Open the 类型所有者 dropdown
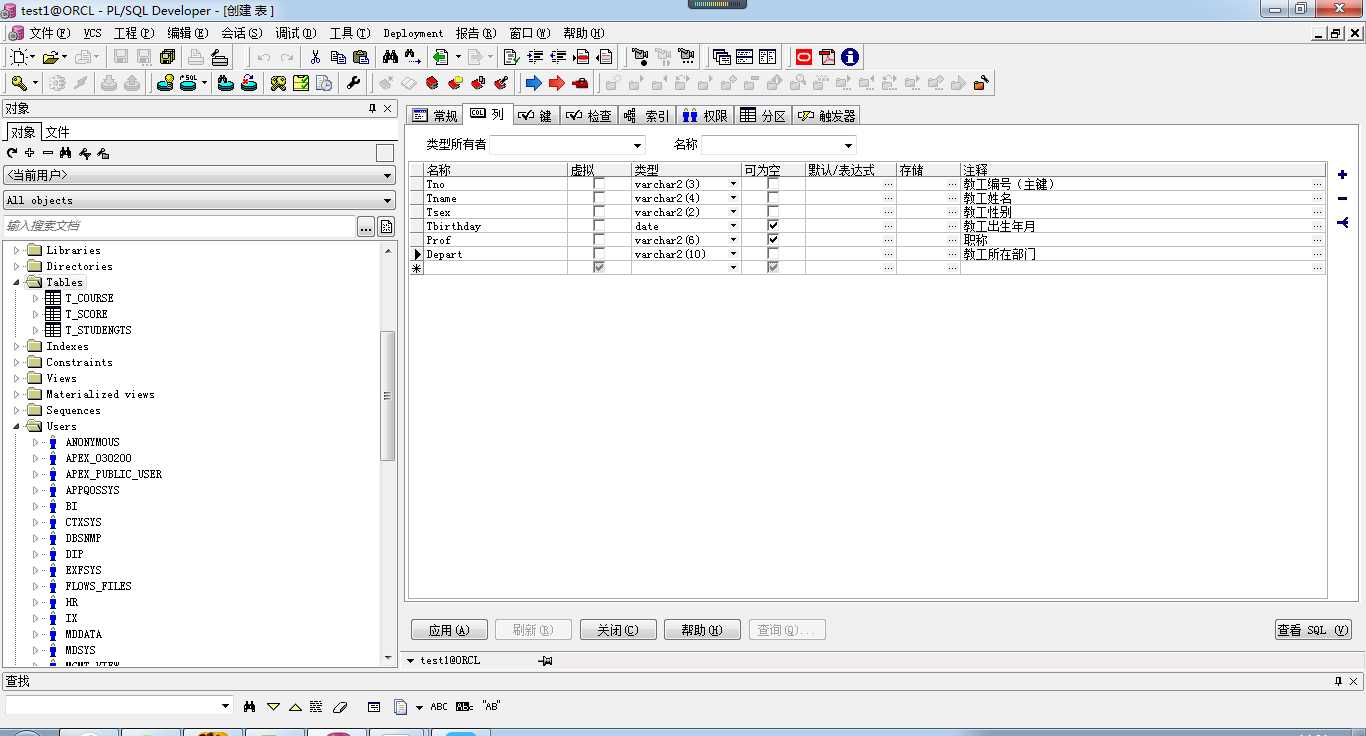The width and height of the screenshot is (1366, 736). pyautogui.click(x=637, y=145)
